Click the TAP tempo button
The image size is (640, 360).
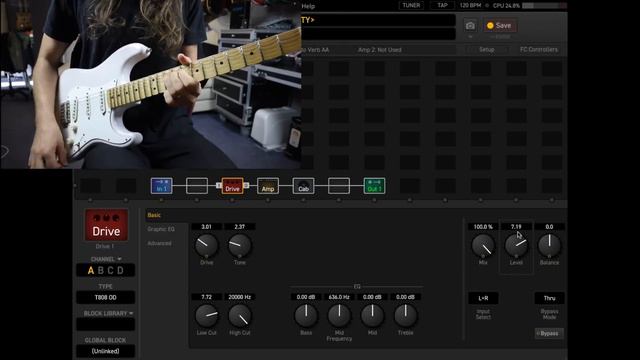tap(442, 5)
